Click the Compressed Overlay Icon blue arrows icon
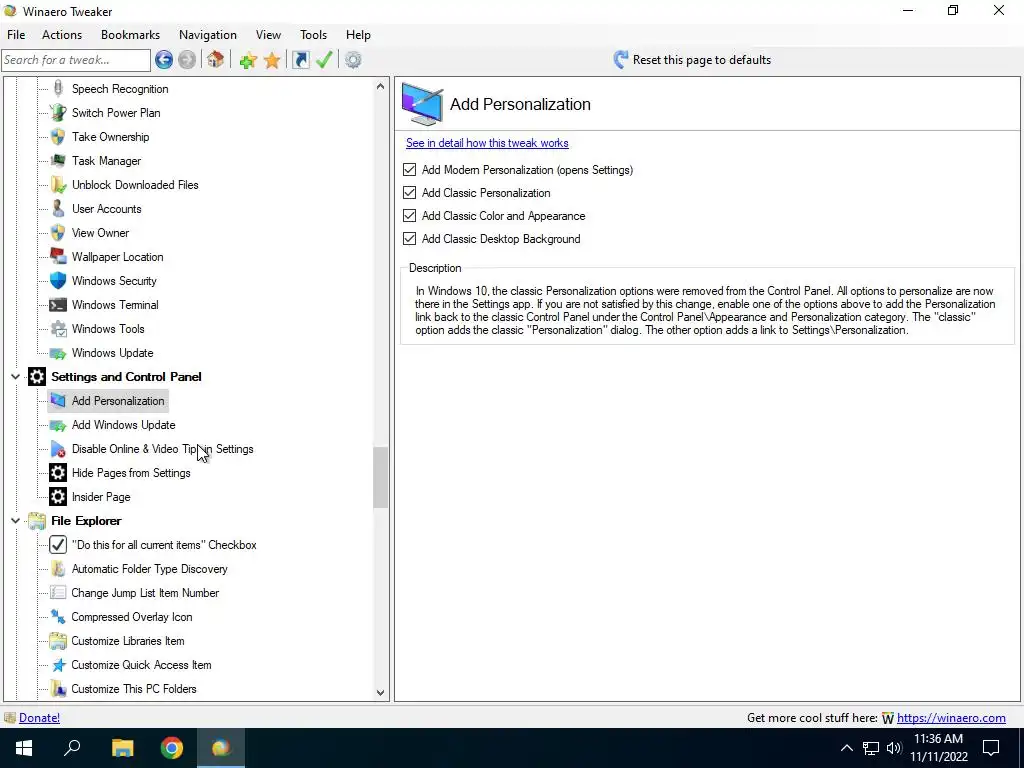1024x768 pixels. pyautogui.click(x=58, y=617)
